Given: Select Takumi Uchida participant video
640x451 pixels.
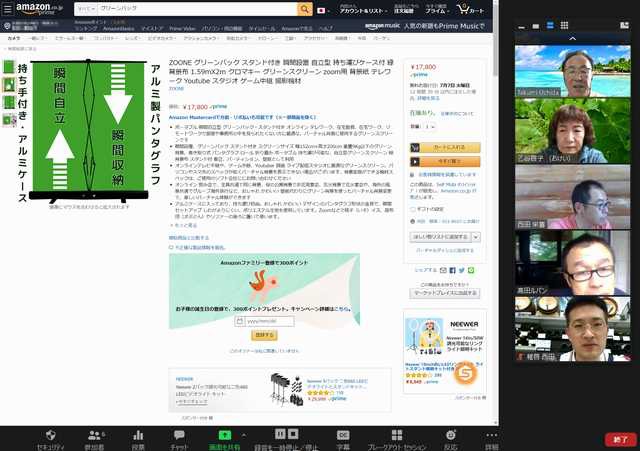Looking at the screenshot, I should [573, 71].
